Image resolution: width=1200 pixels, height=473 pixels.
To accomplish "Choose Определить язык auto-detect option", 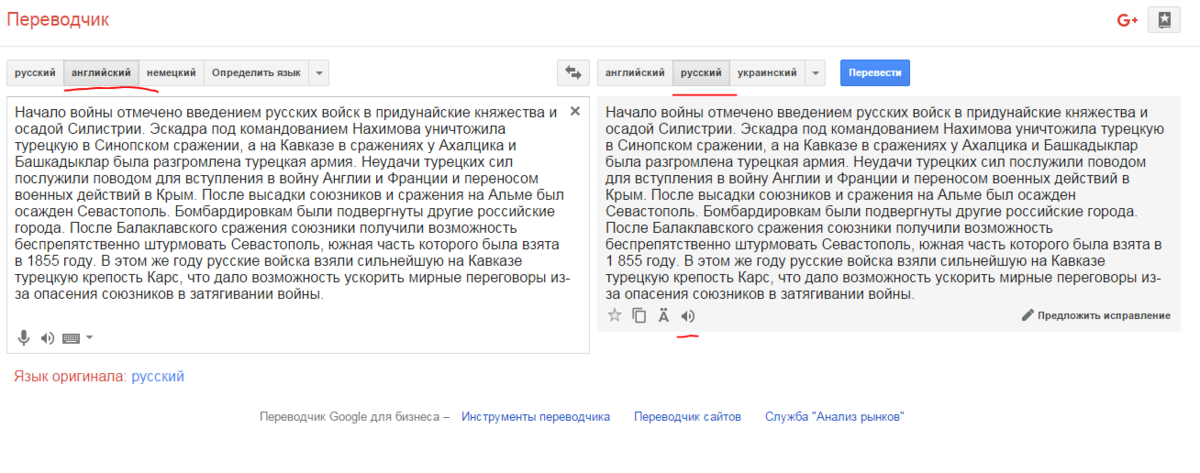I will click(x=256, y=73).
